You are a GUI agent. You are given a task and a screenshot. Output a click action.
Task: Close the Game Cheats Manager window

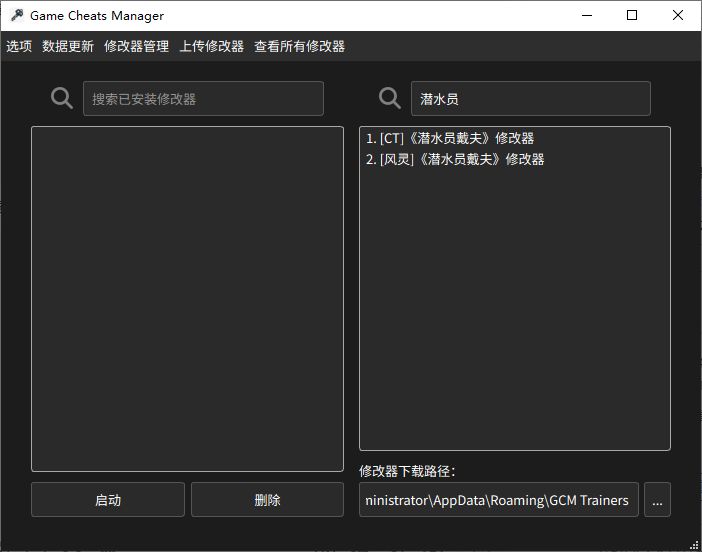(677, 15)
